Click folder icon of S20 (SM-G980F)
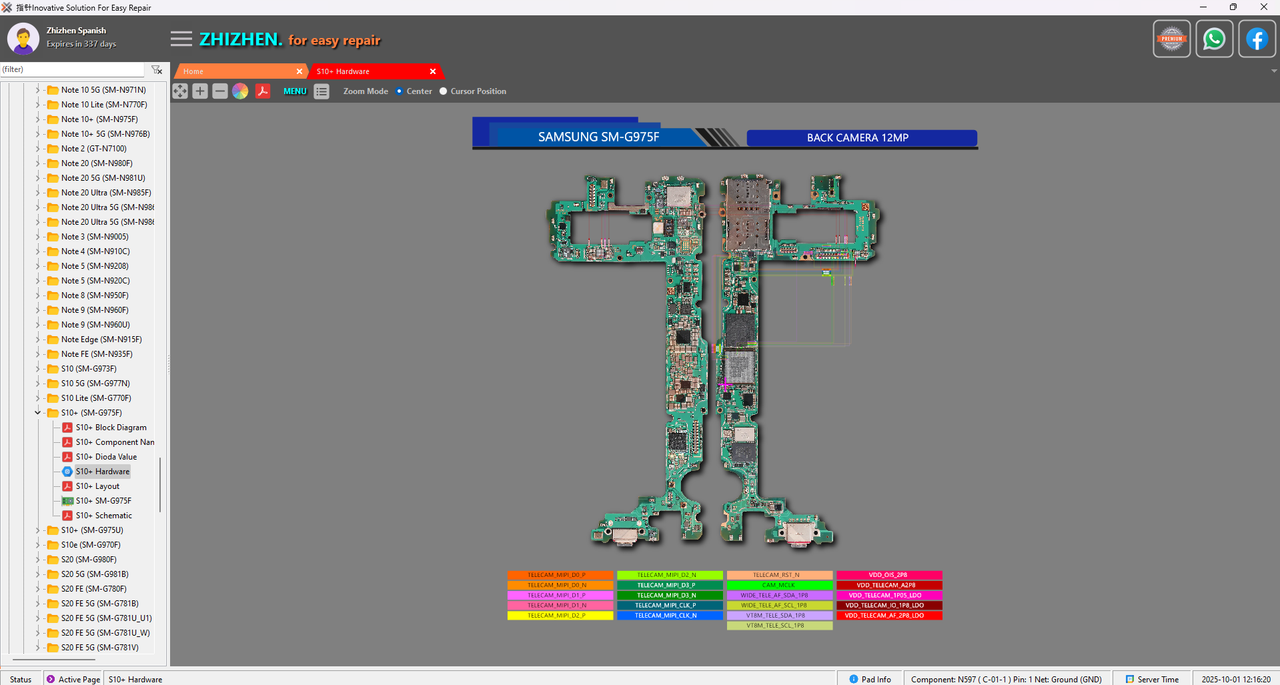Screen dimensions: 1280x685 [x=52, y=559]
